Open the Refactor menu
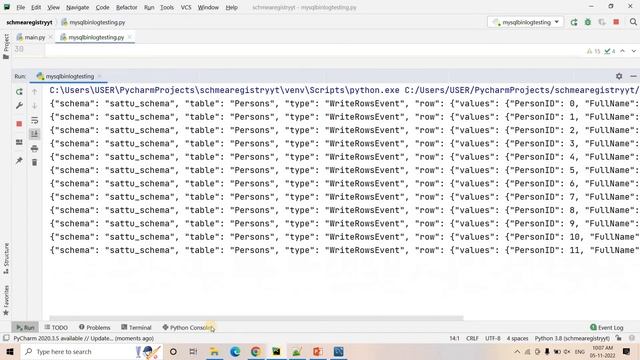640x360 pixels. click(127, 7)
